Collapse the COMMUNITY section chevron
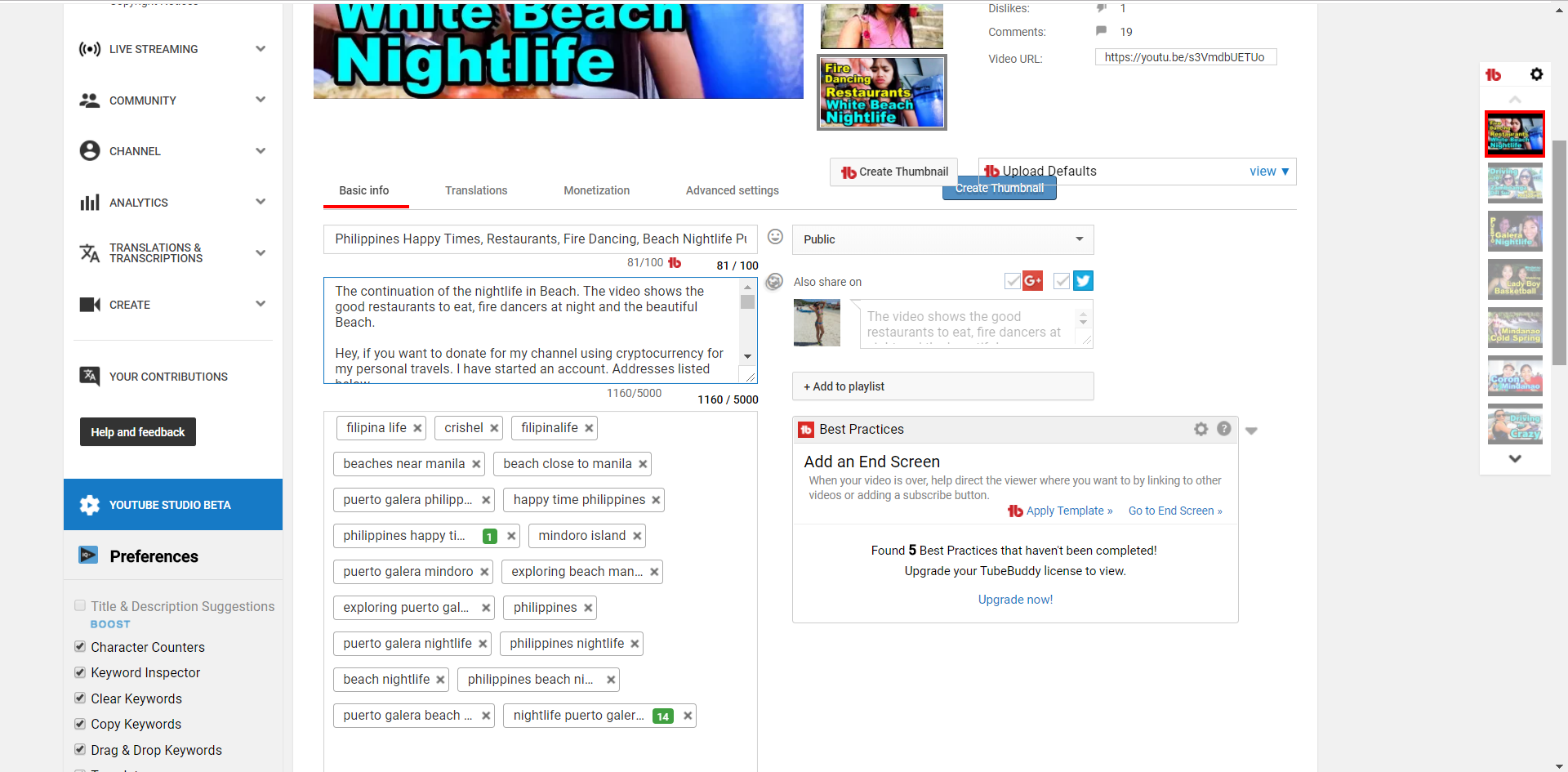This screenshot has height=772, width=1568. (261, 100)
